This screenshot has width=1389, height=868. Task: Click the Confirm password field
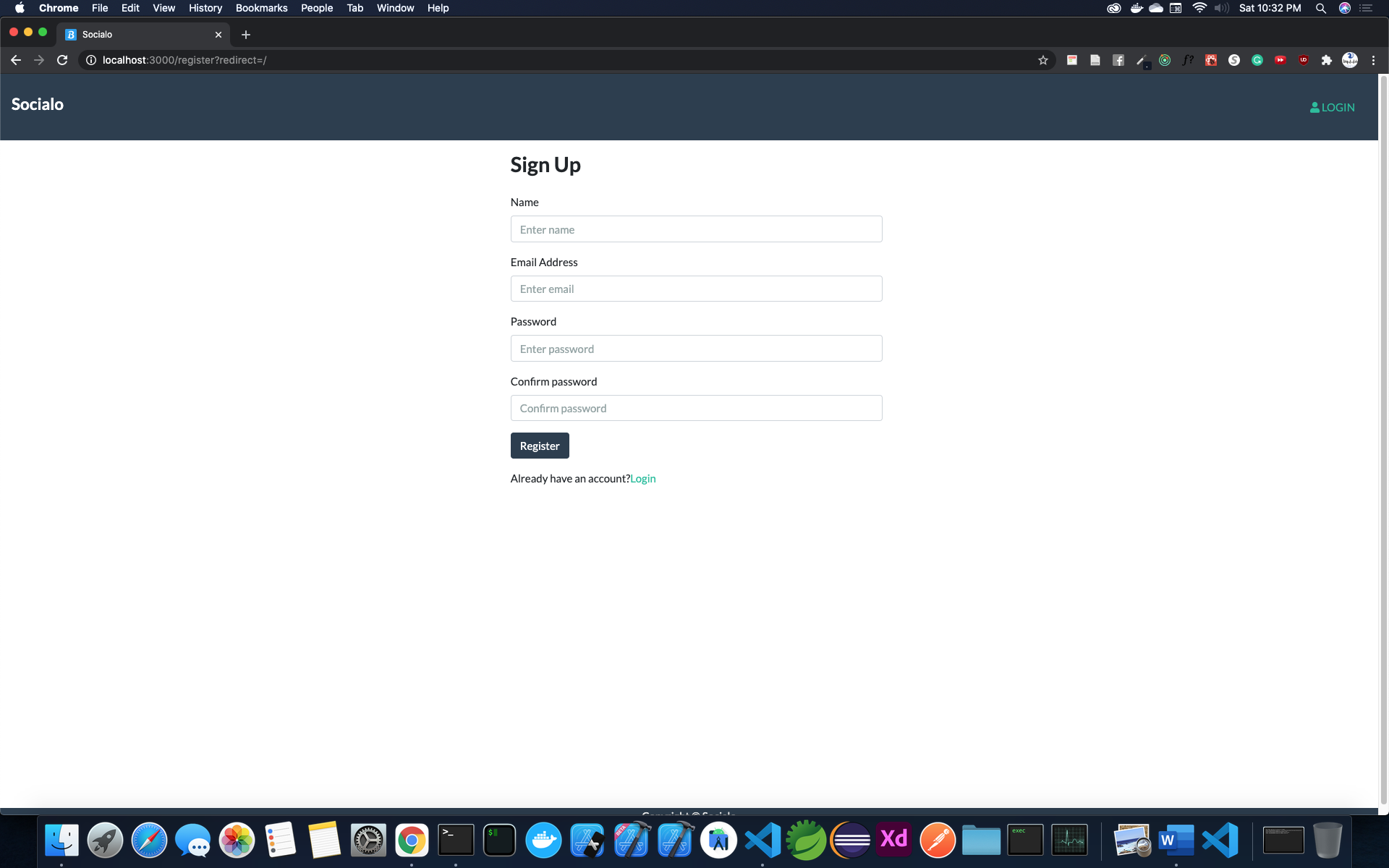696,408
